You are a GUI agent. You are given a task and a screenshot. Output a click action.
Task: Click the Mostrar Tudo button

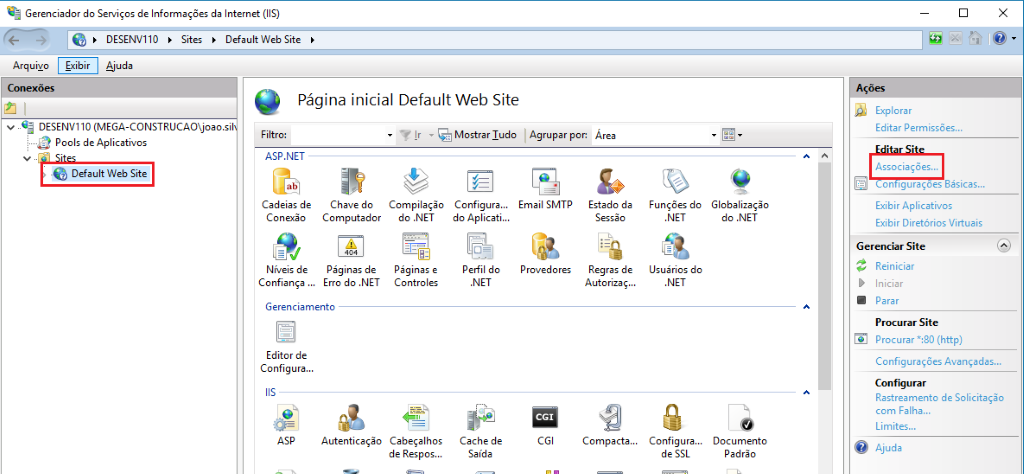click(x=478, y=134)
